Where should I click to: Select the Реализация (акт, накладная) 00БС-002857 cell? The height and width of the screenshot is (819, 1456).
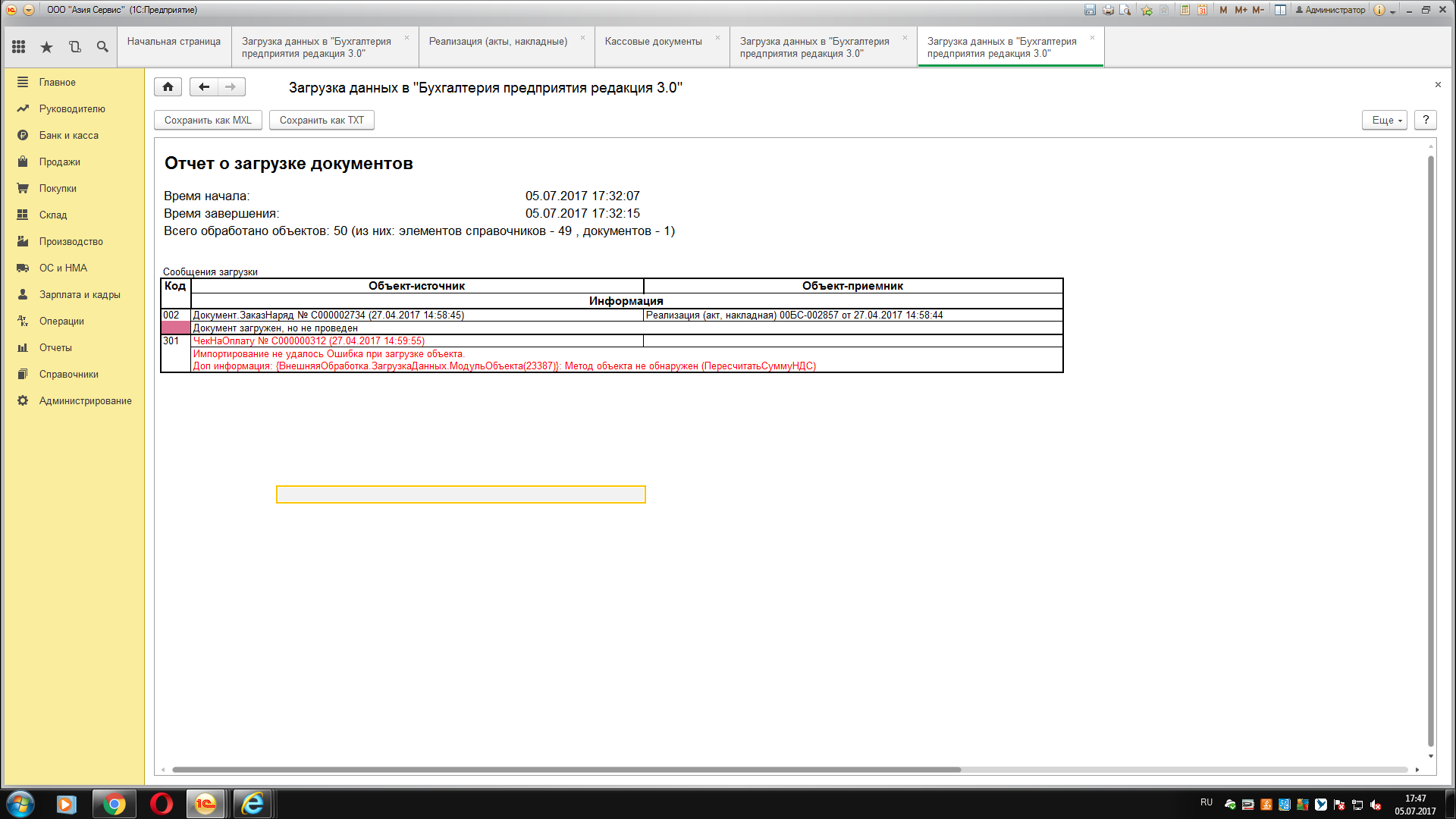point(853,315)
